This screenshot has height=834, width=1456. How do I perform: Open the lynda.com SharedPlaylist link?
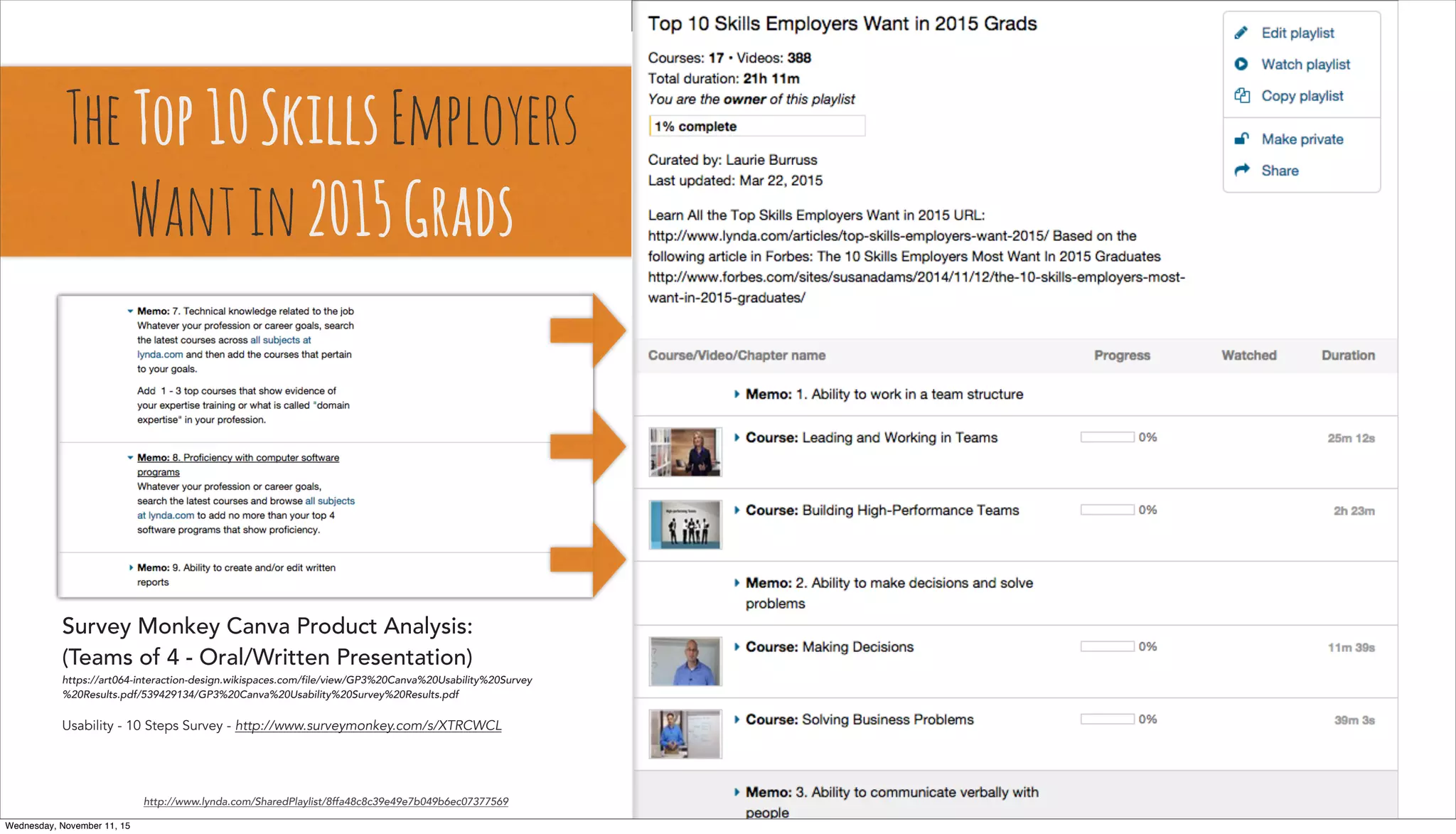326,801
